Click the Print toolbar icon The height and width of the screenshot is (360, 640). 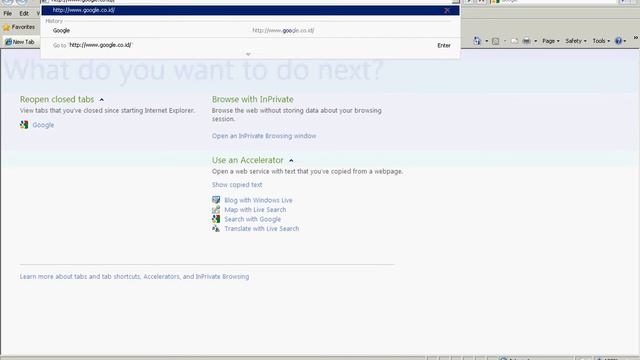tap(527, 41)
